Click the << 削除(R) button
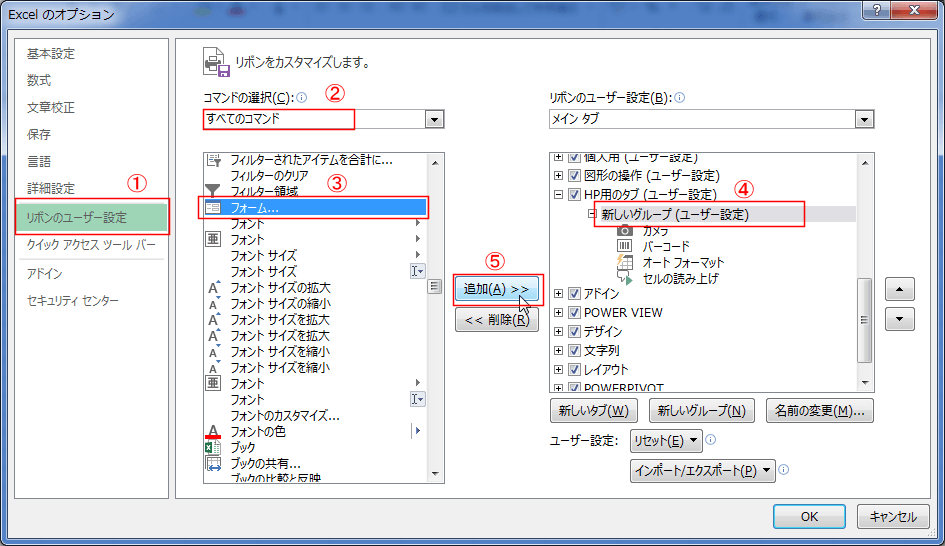 (497, 320)
